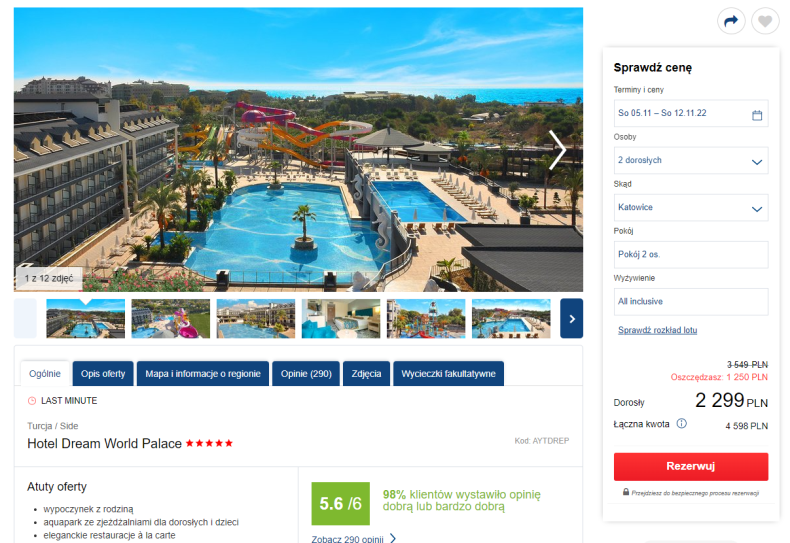The height and width of the screenshot is (543, 790).
Task: Open the Sprawdź rozkład lotu link
Action: (x=657, y=330)
